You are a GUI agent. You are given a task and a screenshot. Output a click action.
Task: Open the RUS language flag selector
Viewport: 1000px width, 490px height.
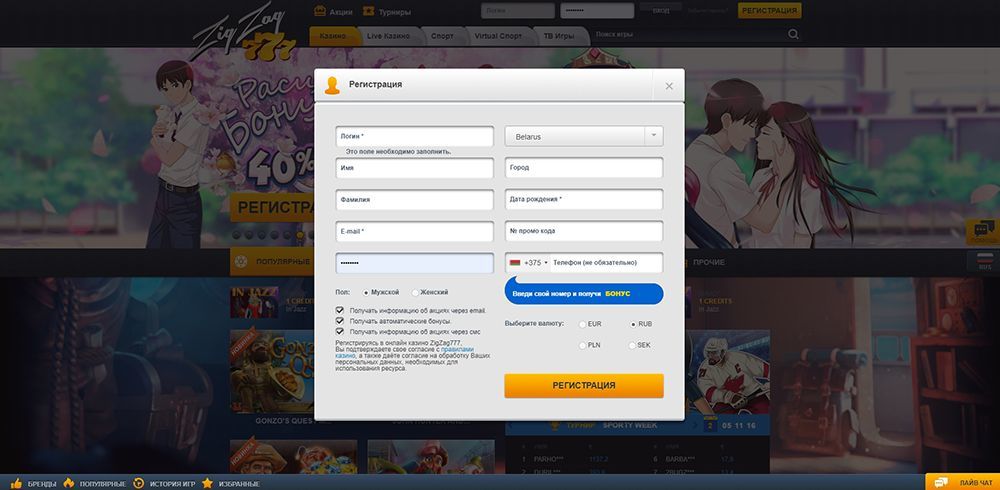click(984, 261)
